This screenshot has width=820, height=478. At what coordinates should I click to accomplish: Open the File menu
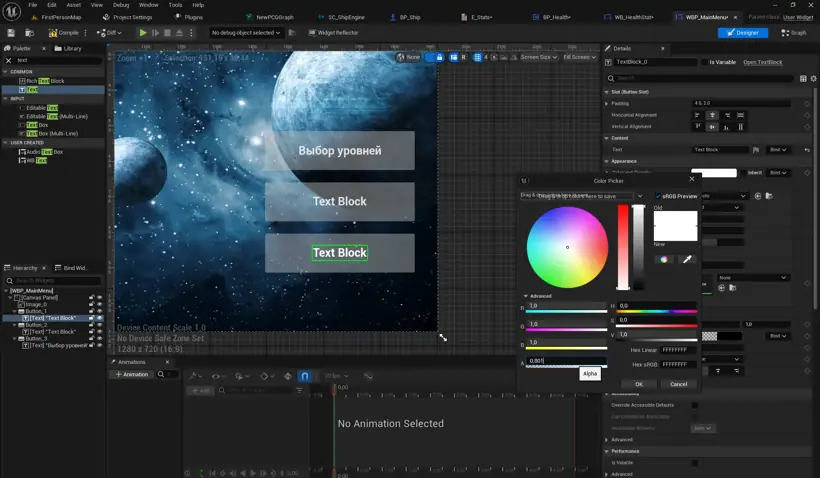coord(32,5)
